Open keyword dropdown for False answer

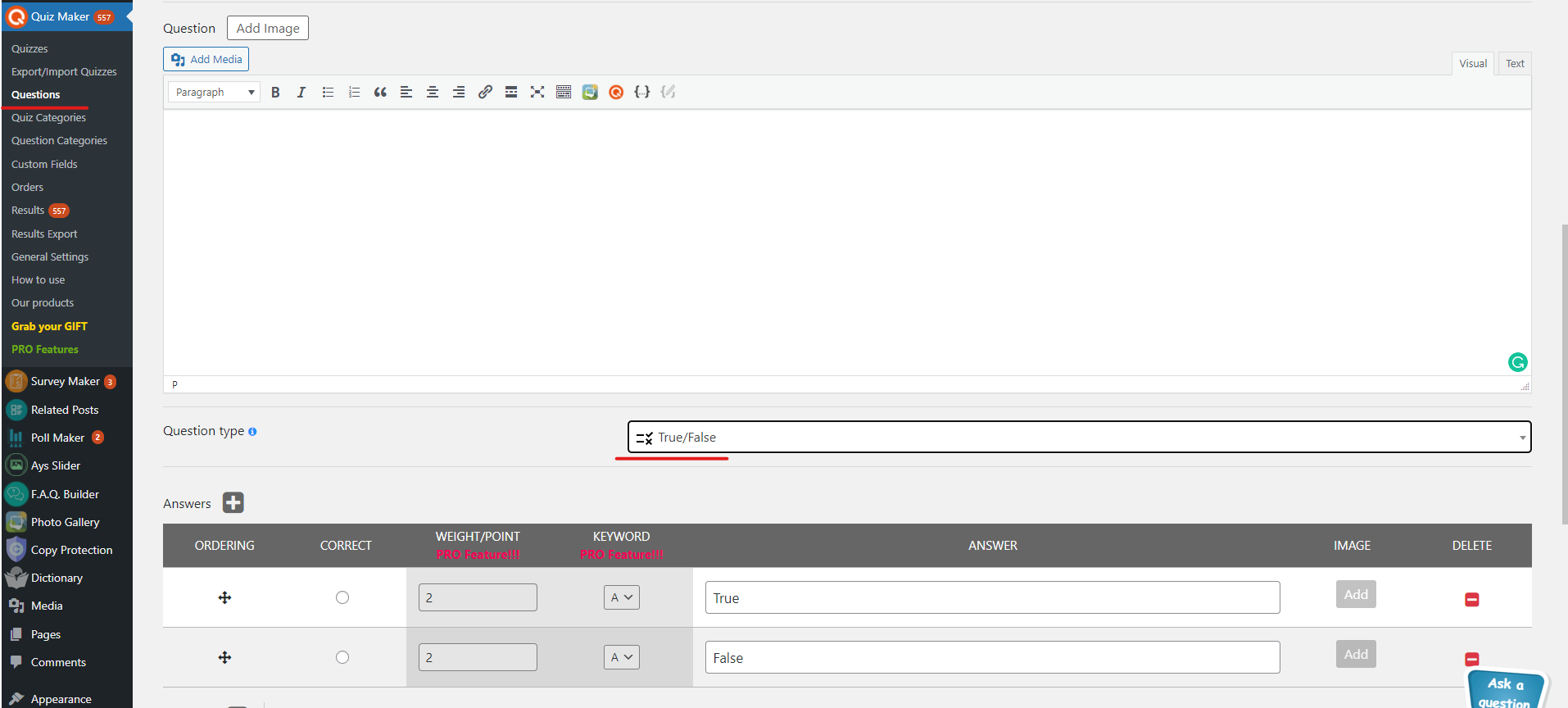(x=622, y=657)
